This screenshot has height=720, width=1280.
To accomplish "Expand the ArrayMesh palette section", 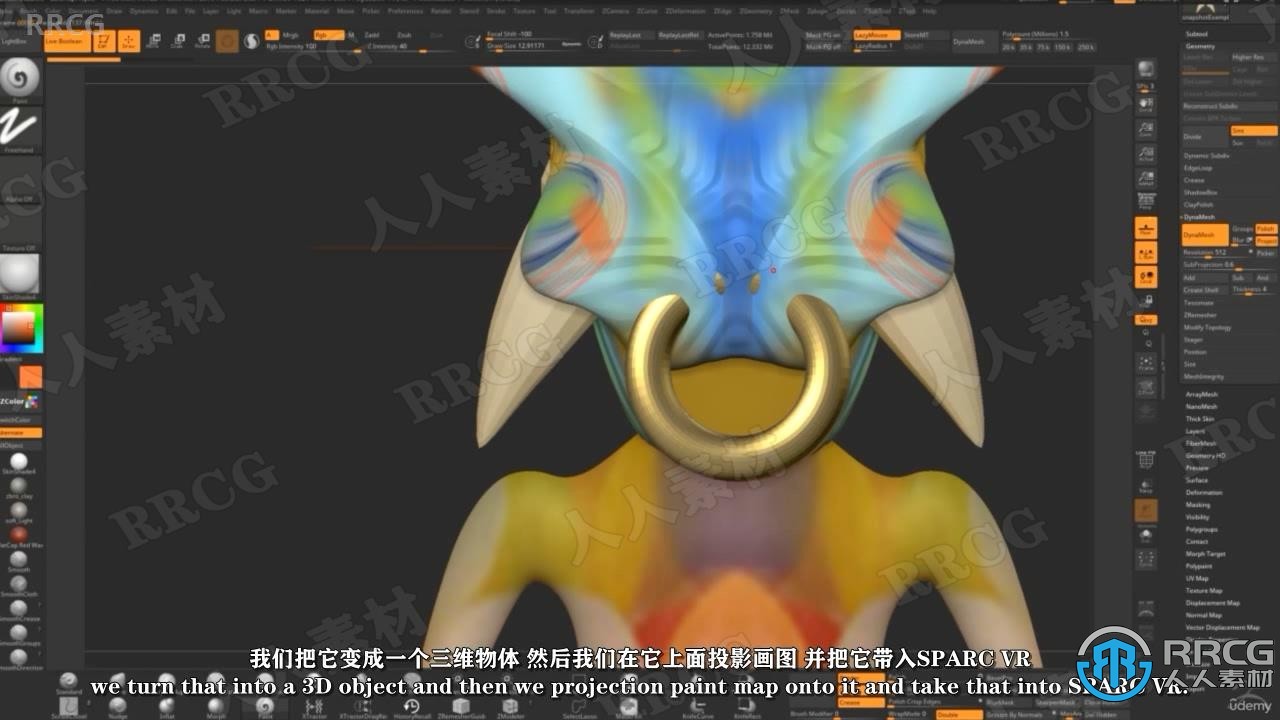I will tap(1202, 394).
